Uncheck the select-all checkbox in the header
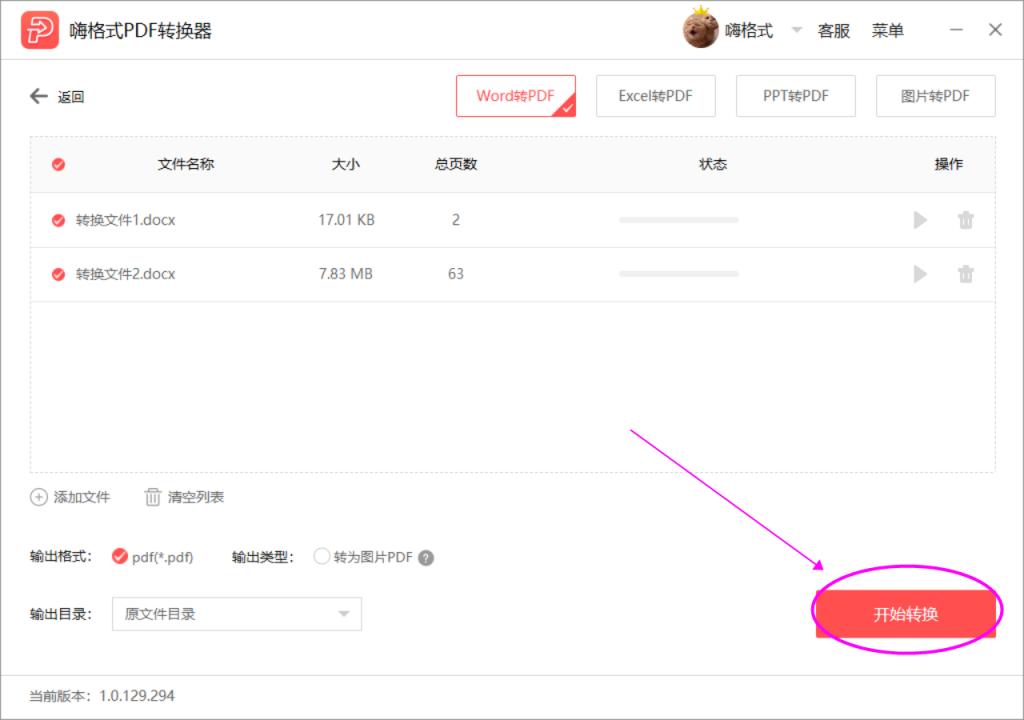The height and width of the screenshot is (720, 1024). tap(57, 164)
